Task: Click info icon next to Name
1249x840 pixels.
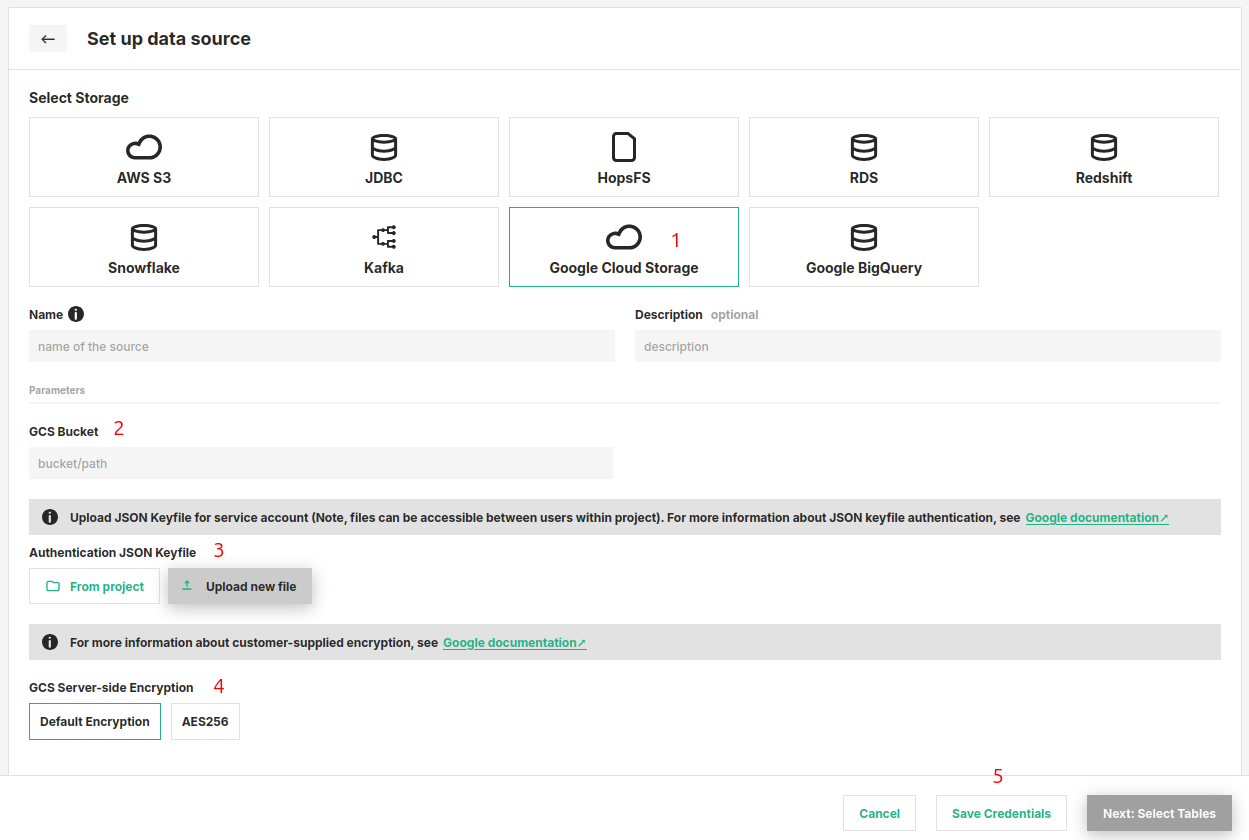Action: click(x=76, y=314)
